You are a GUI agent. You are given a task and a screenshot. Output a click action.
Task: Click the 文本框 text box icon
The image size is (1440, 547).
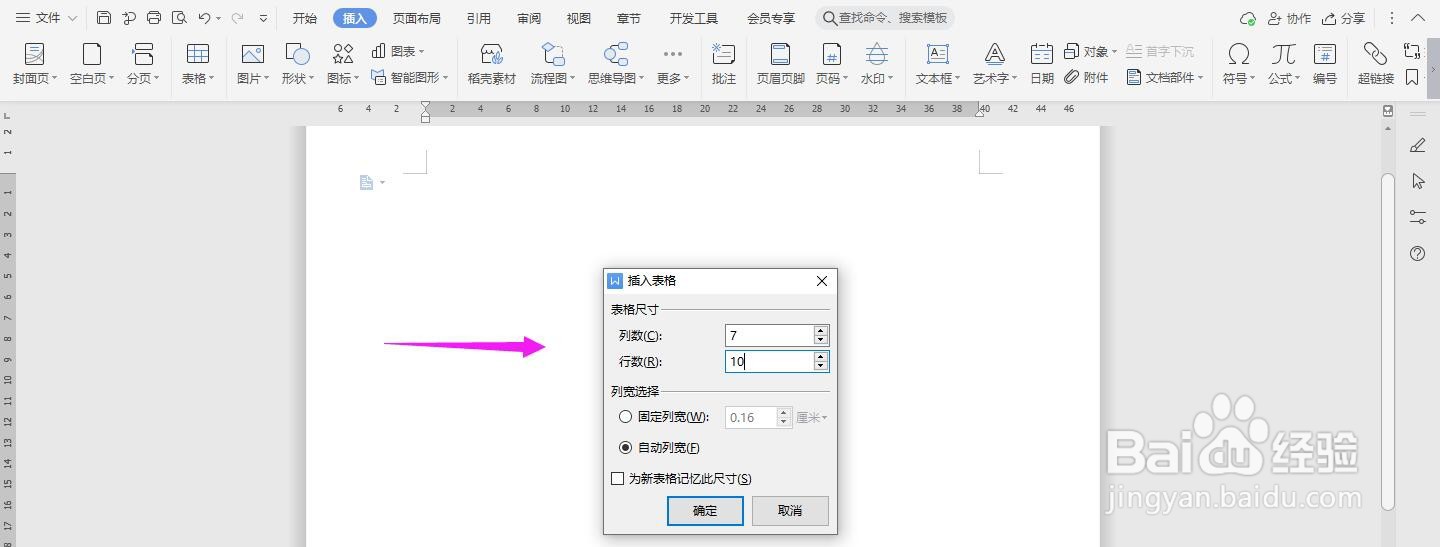tap(938, 54)
